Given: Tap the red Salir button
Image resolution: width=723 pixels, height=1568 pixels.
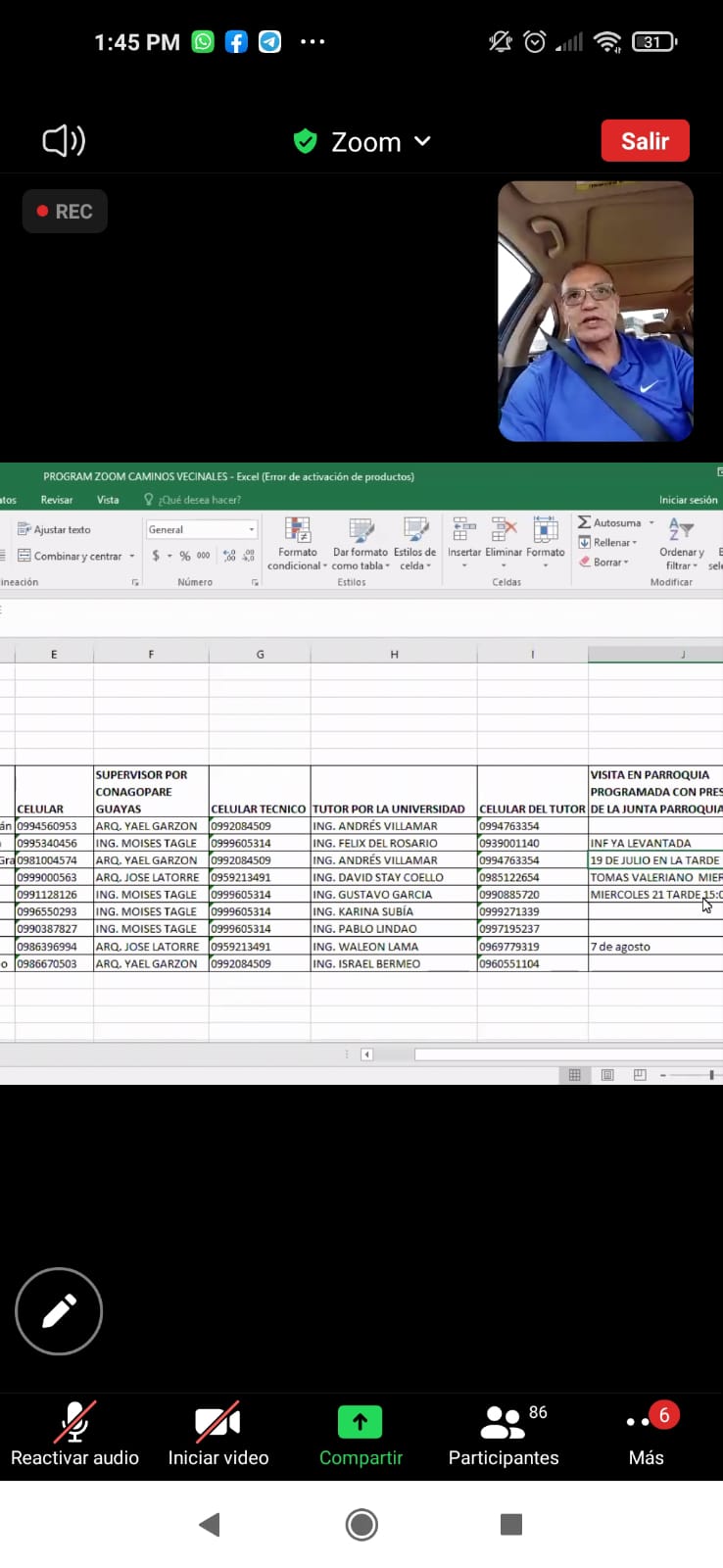Looking at the screenshot, I should pos(645,141).
